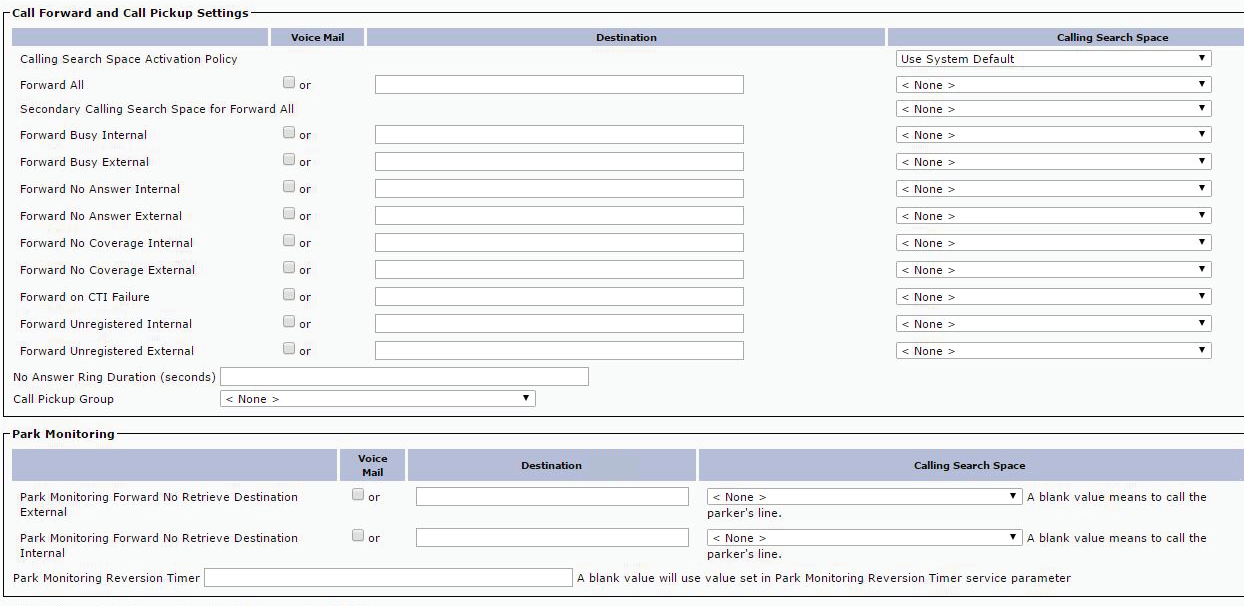Select Calling Search Space for Forward No Coverage External
This screenshot has width=1244, height=606.
[1053, 270]
